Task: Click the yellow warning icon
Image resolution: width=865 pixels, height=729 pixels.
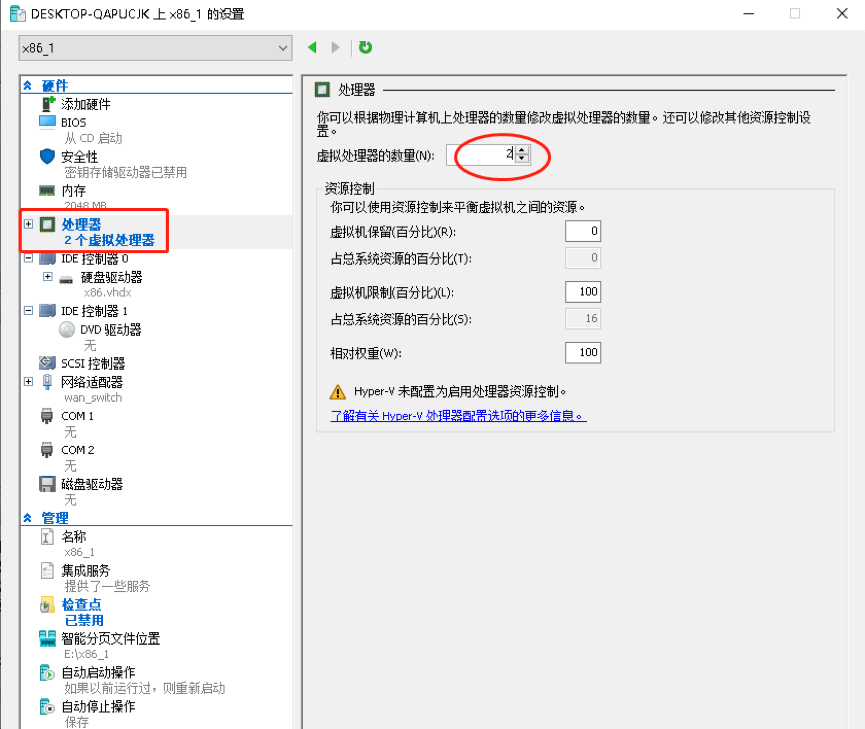Action: (337, 392)
